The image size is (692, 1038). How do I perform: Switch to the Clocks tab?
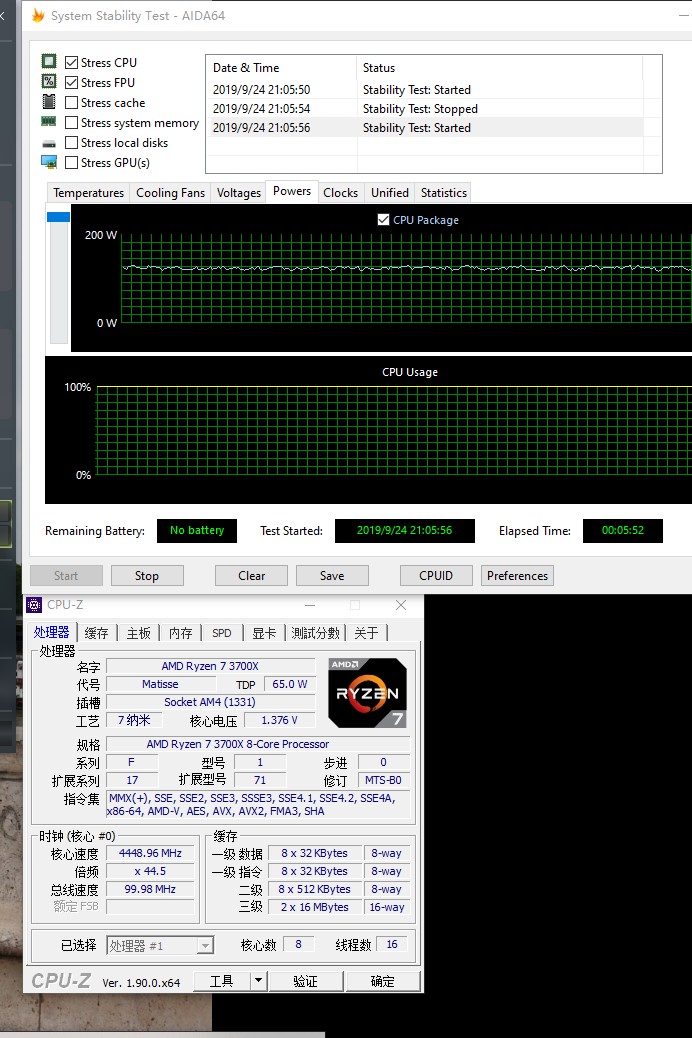coord(340,193)
